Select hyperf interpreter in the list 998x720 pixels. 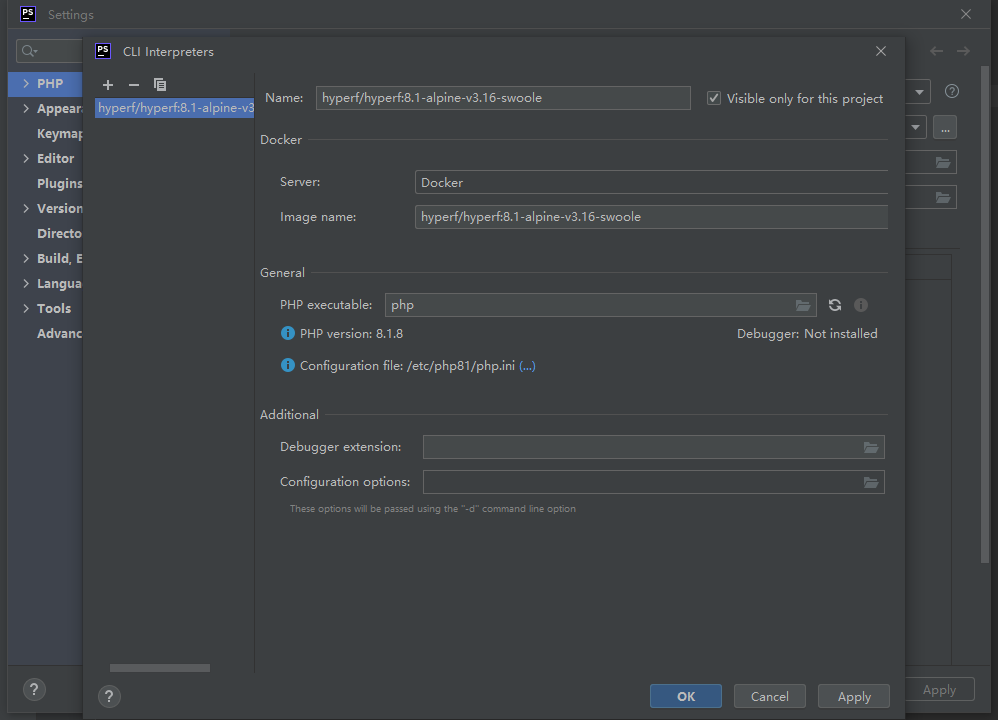[x=174, y=108]
